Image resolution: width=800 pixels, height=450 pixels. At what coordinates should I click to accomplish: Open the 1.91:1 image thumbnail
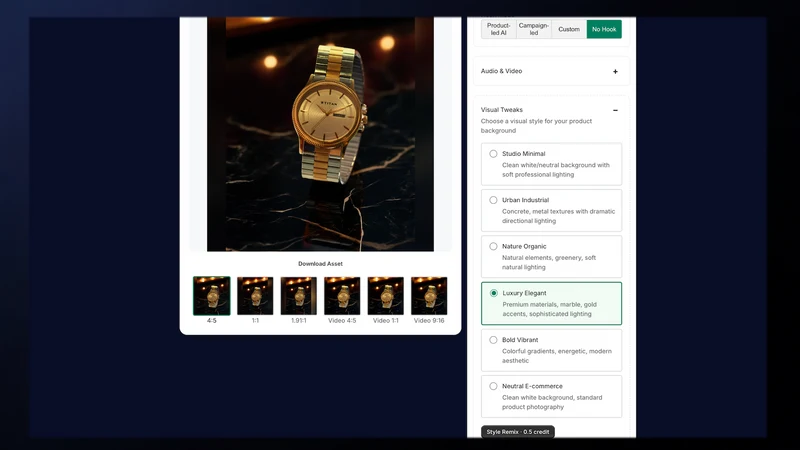pyautogui.click(x=298, y=296)
